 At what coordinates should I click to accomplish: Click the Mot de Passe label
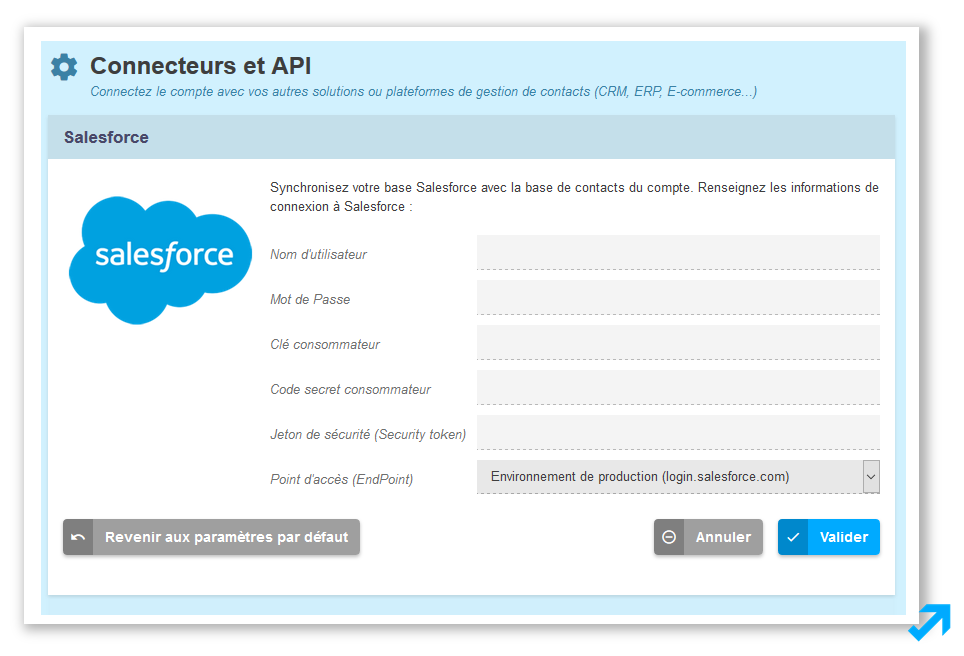click(310, 299)
